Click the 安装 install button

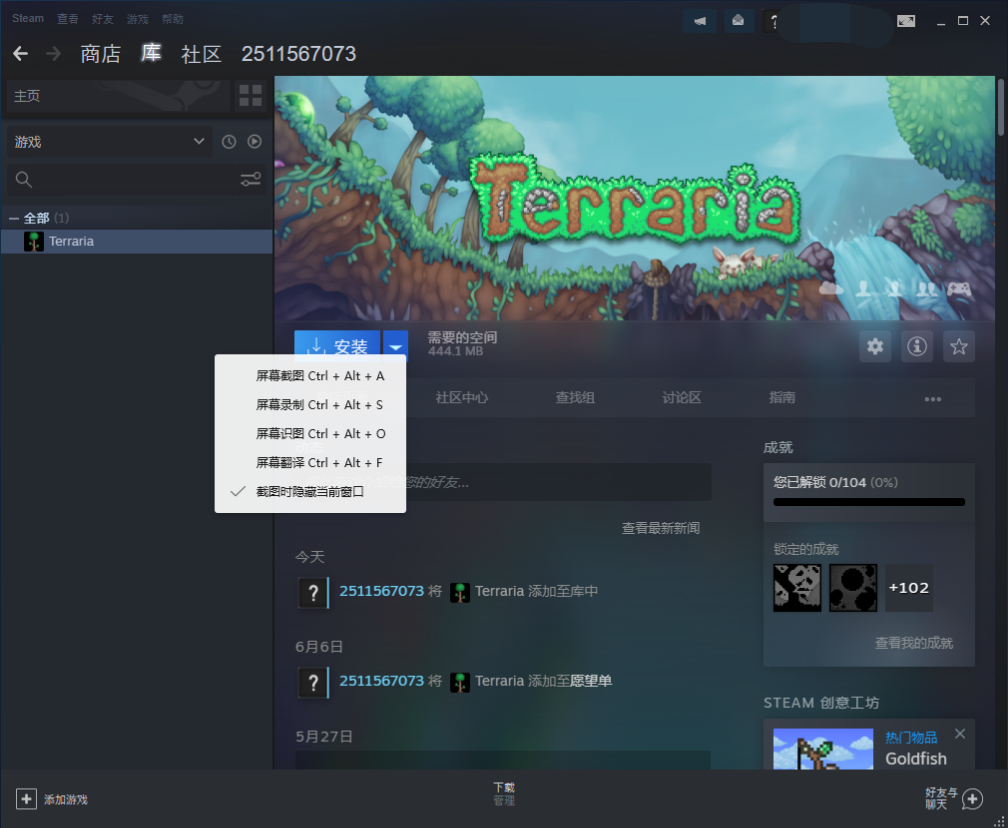click(338, 347)
